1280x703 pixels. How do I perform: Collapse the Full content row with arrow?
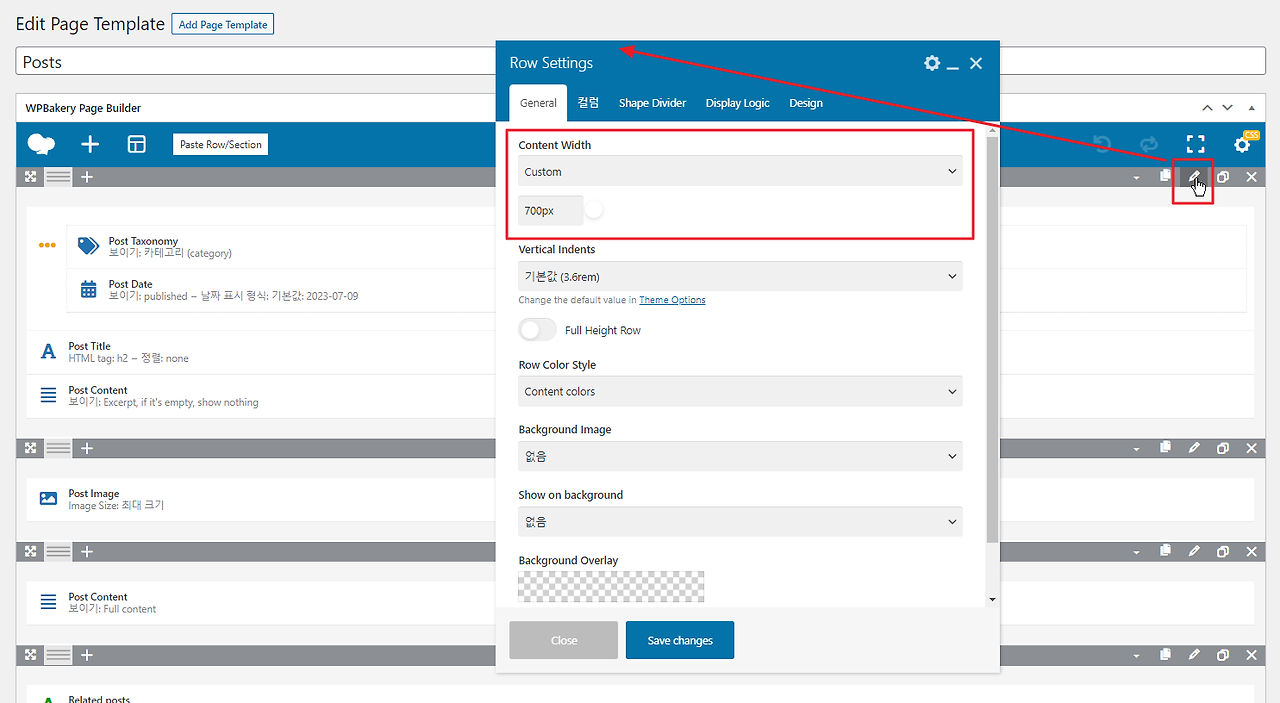1136,553
